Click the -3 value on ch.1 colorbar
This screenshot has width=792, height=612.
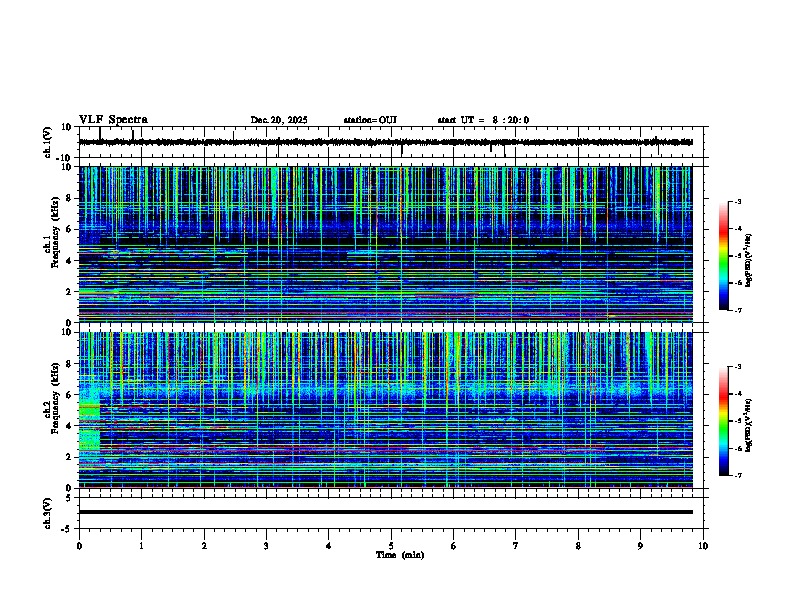(737, 201)
